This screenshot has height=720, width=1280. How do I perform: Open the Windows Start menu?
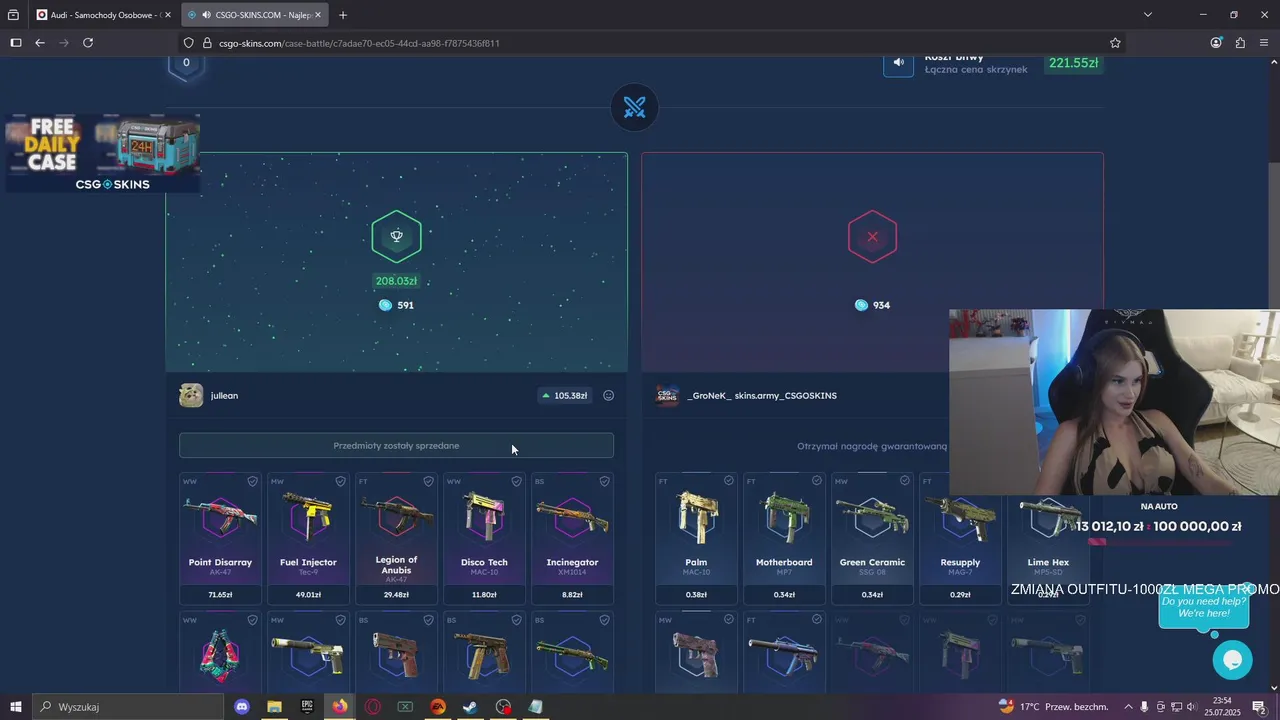15,707
